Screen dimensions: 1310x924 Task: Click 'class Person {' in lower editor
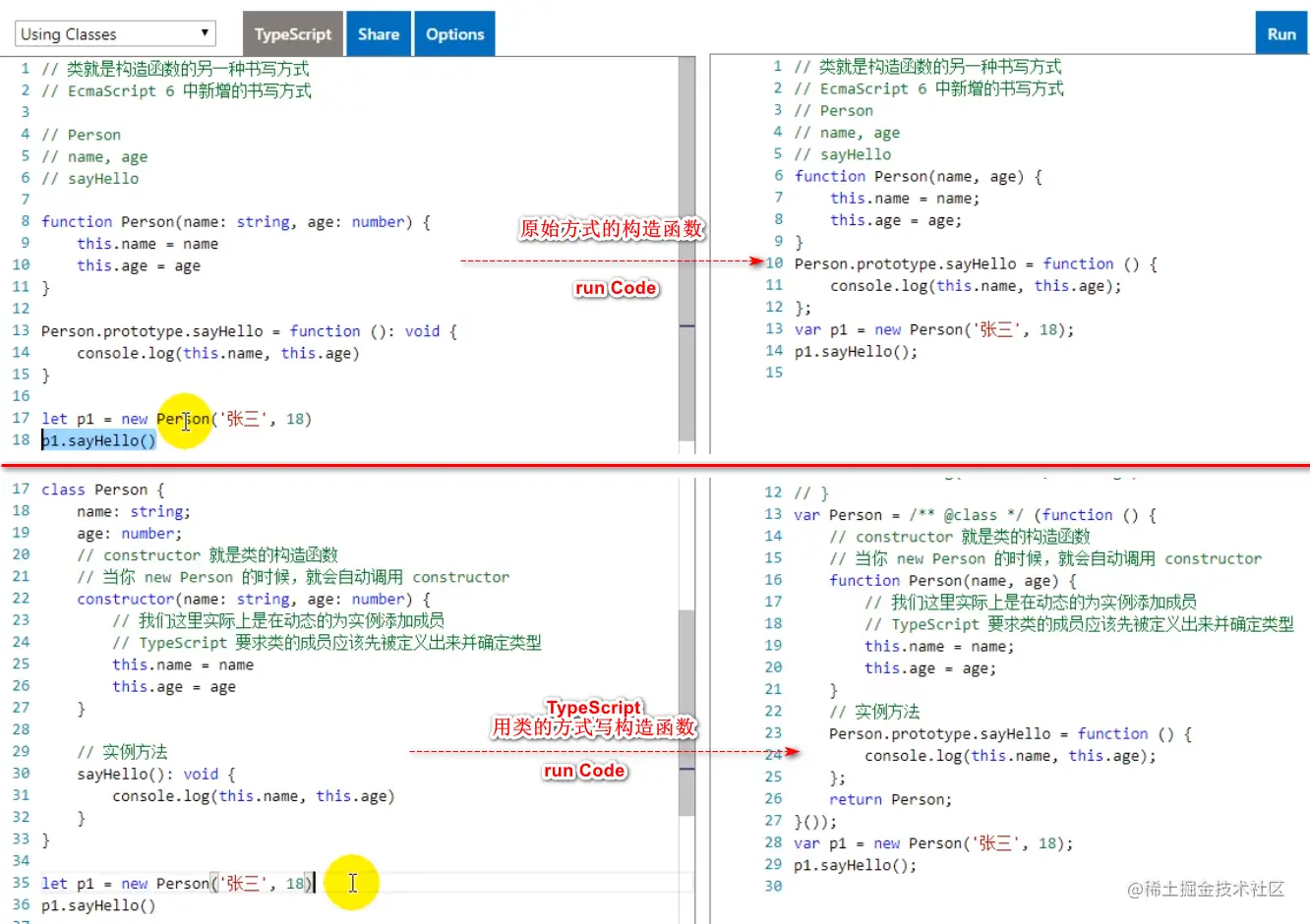[103, 490]
